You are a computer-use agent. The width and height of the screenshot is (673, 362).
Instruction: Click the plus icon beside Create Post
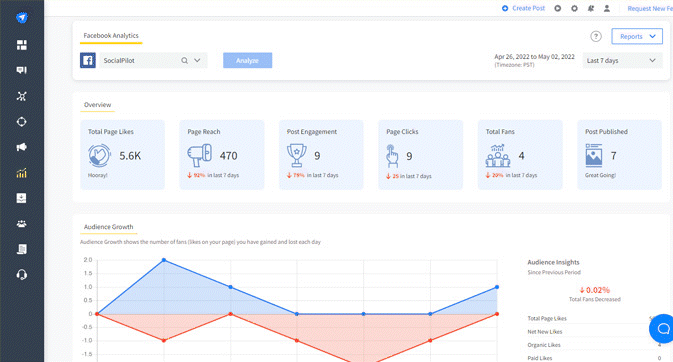click(x=505, y=8)
